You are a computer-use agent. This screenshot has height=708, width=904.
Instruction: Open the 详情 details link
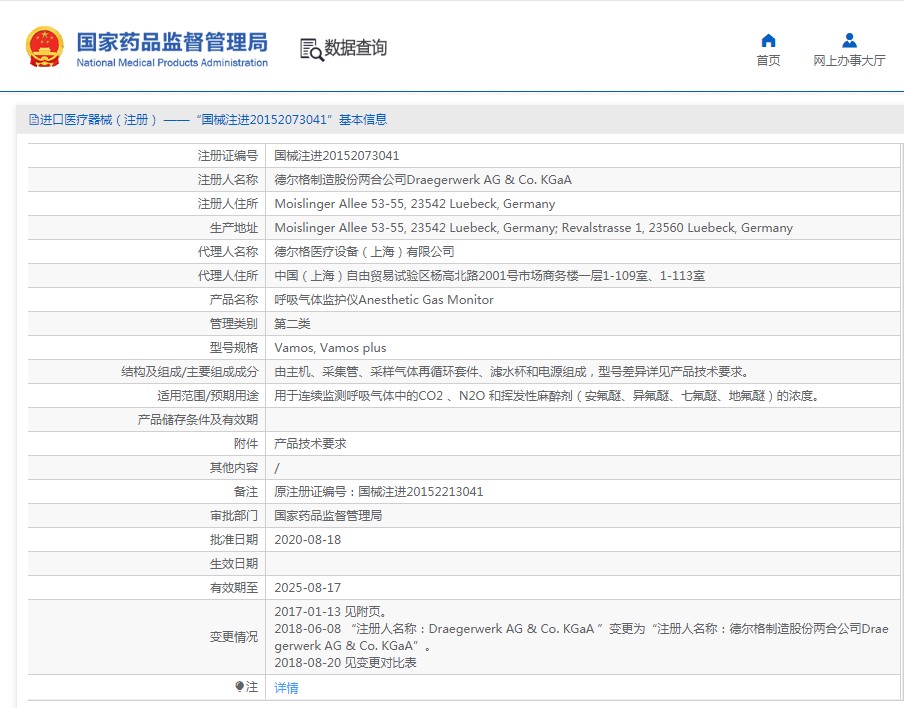(287, 688)
